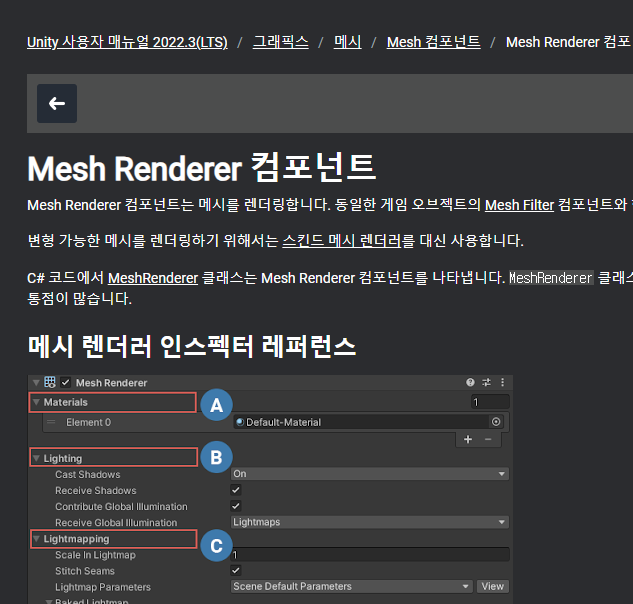Click the Mesh Renderer component title text
This screenshot has width=633, height=604.
(x=111, y=383)
